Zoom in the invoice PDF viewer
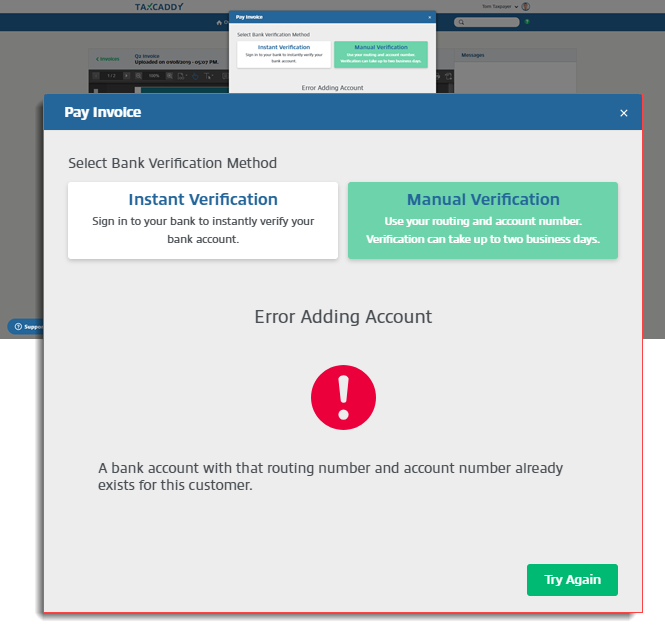Viewport: 665px width, 628px height. (170, 76)
